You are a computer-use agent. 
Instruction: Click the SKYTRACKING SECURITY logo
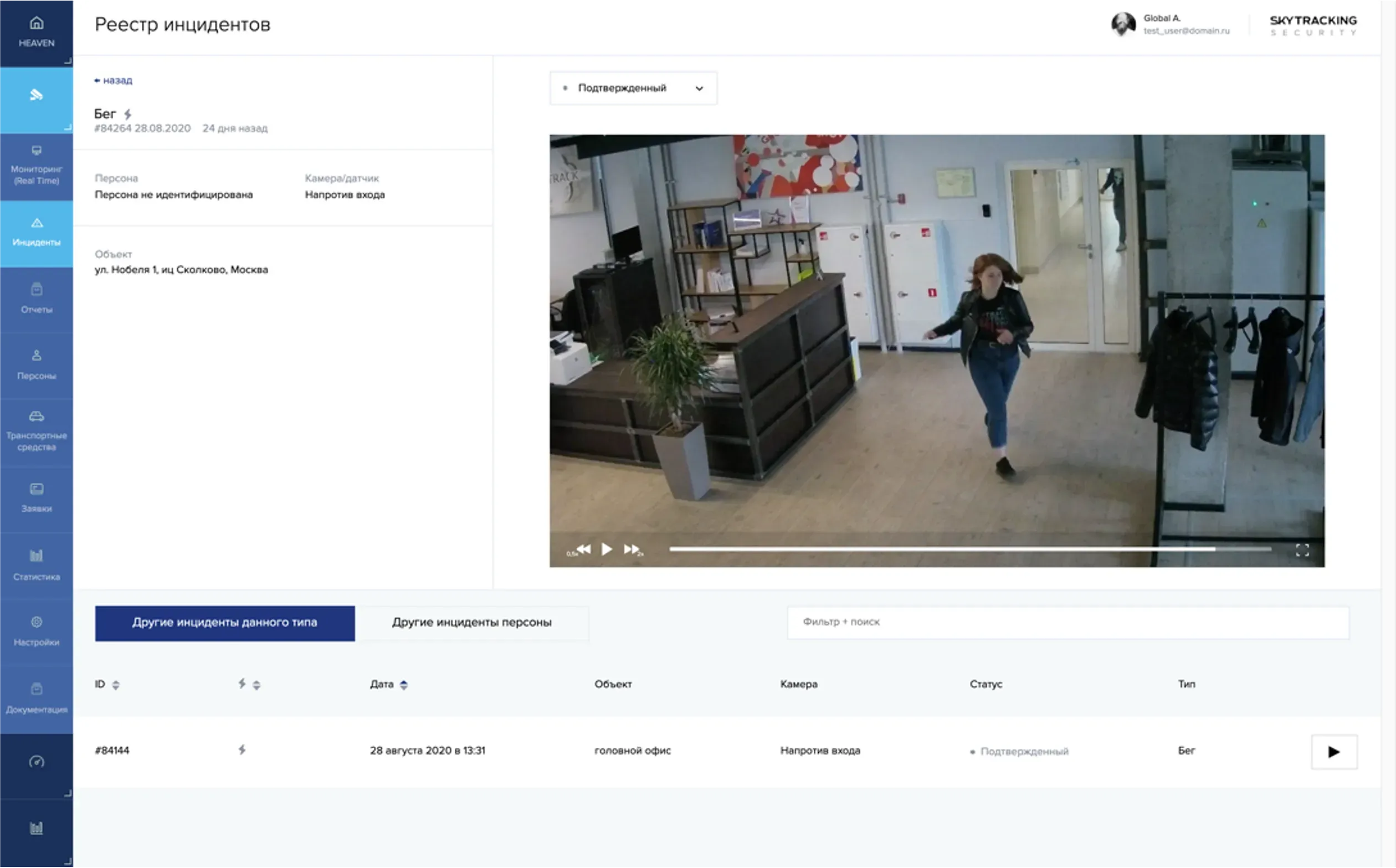1313,25
